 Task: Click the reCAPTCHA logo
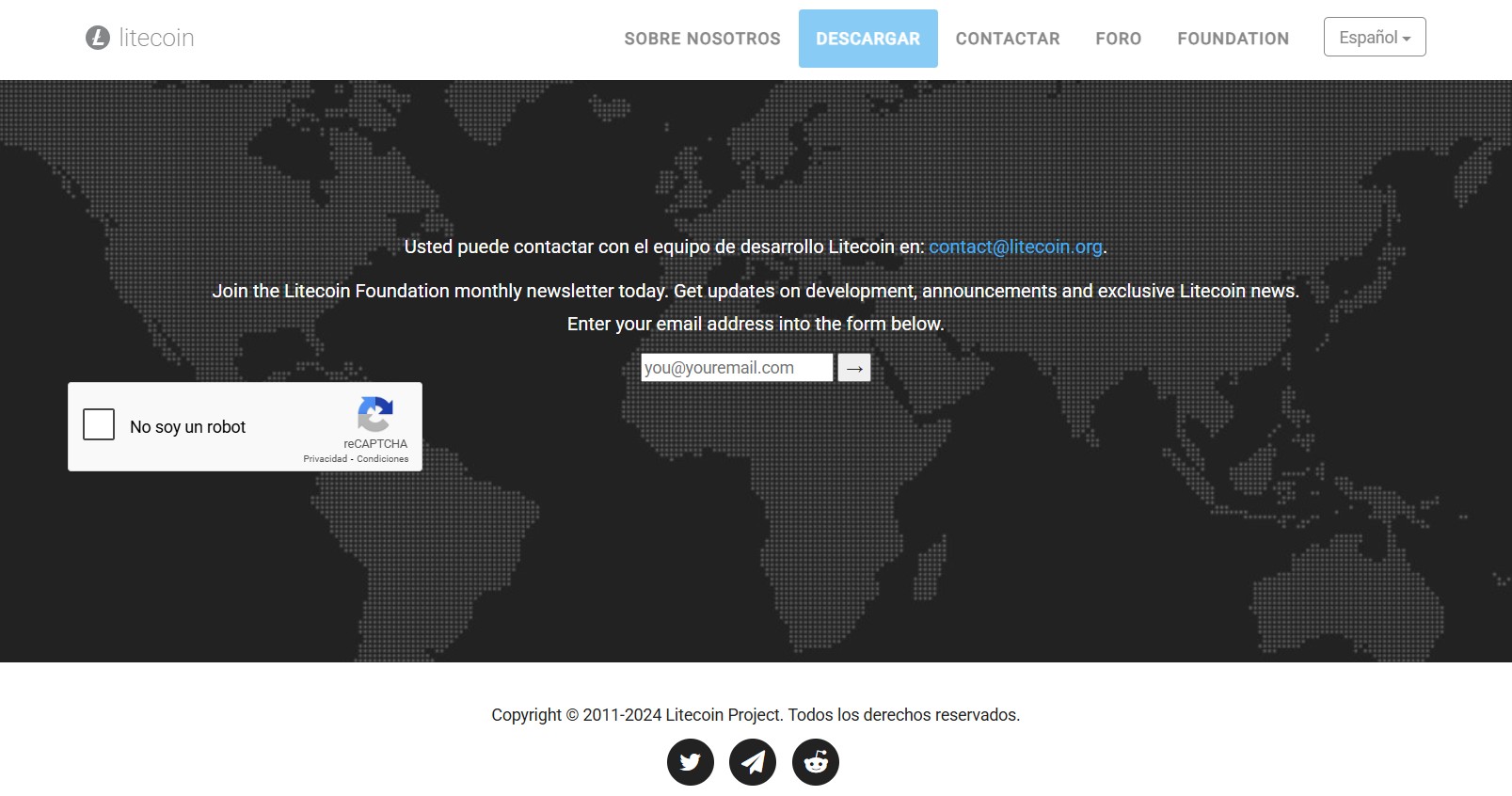[x=375, y=414]
